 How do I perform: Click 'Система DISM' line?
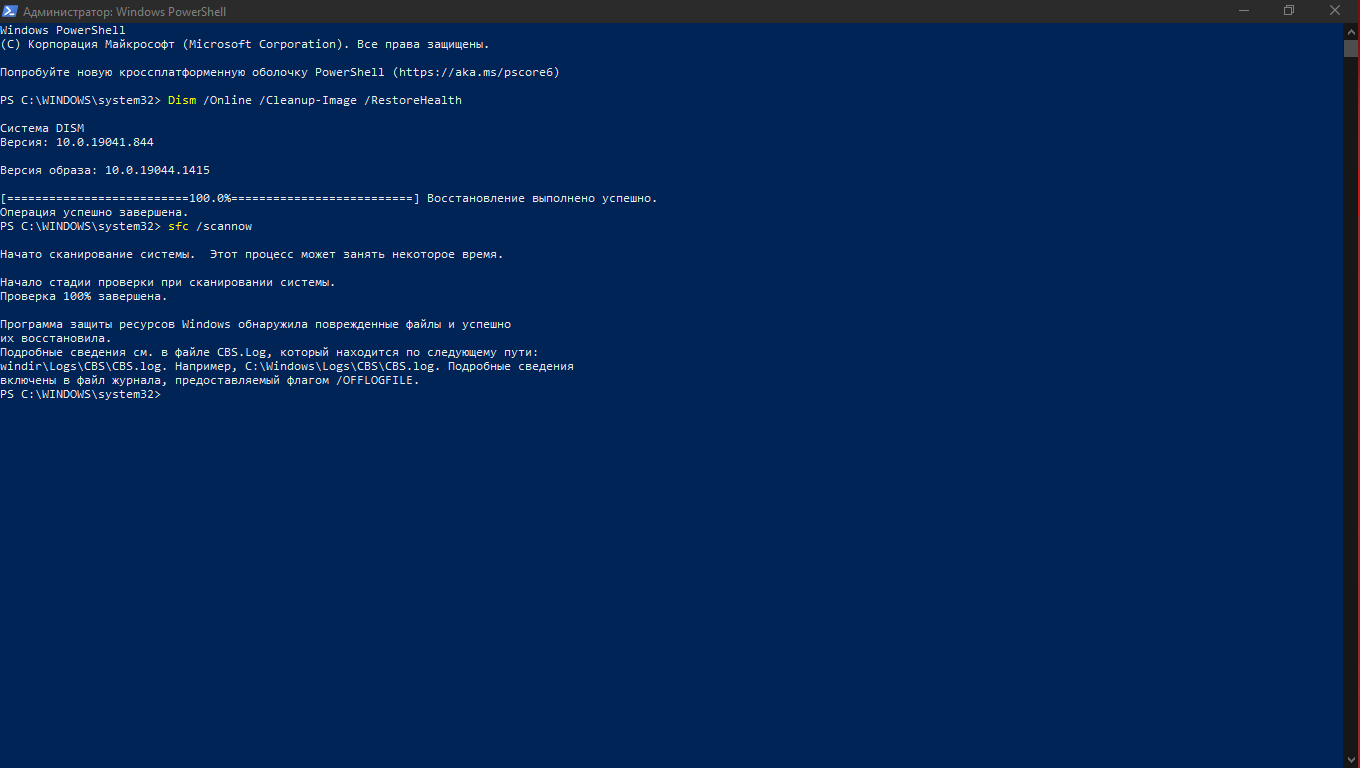42,129
